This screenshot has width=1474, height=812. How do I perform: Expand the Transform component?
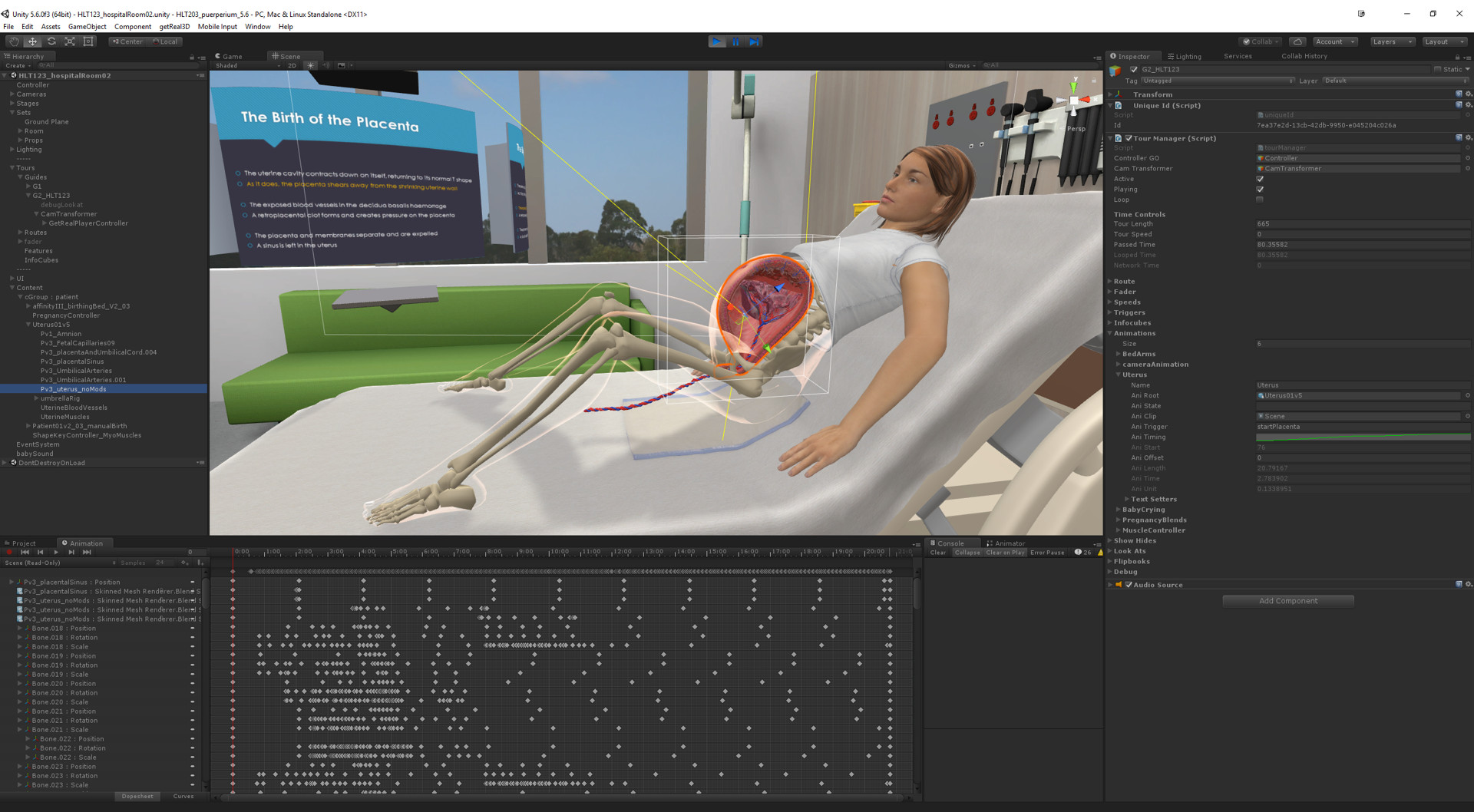pyautogui.click(x=1110, y=94)
